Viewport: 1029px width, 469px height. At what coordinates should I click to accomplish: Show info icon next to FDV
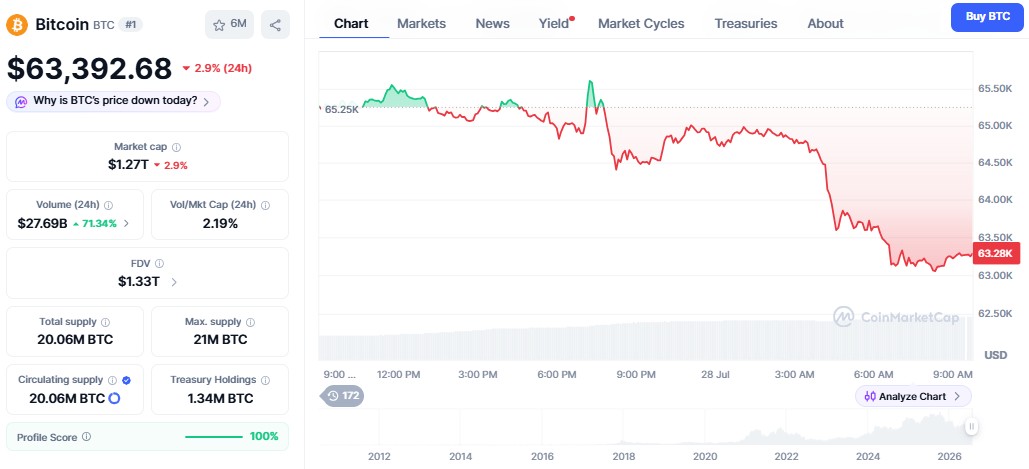pyautogui.click(x=159, y=264)
